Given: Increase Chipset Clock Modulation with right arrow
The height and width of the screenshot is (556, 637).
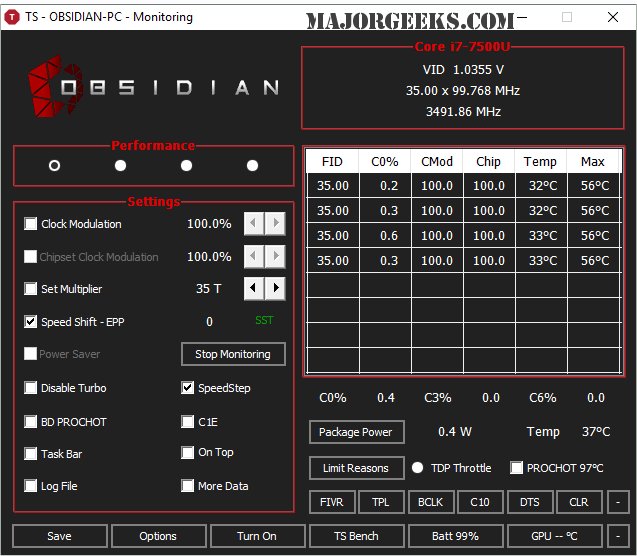Looking at the screenshot, I should [275, 256].
